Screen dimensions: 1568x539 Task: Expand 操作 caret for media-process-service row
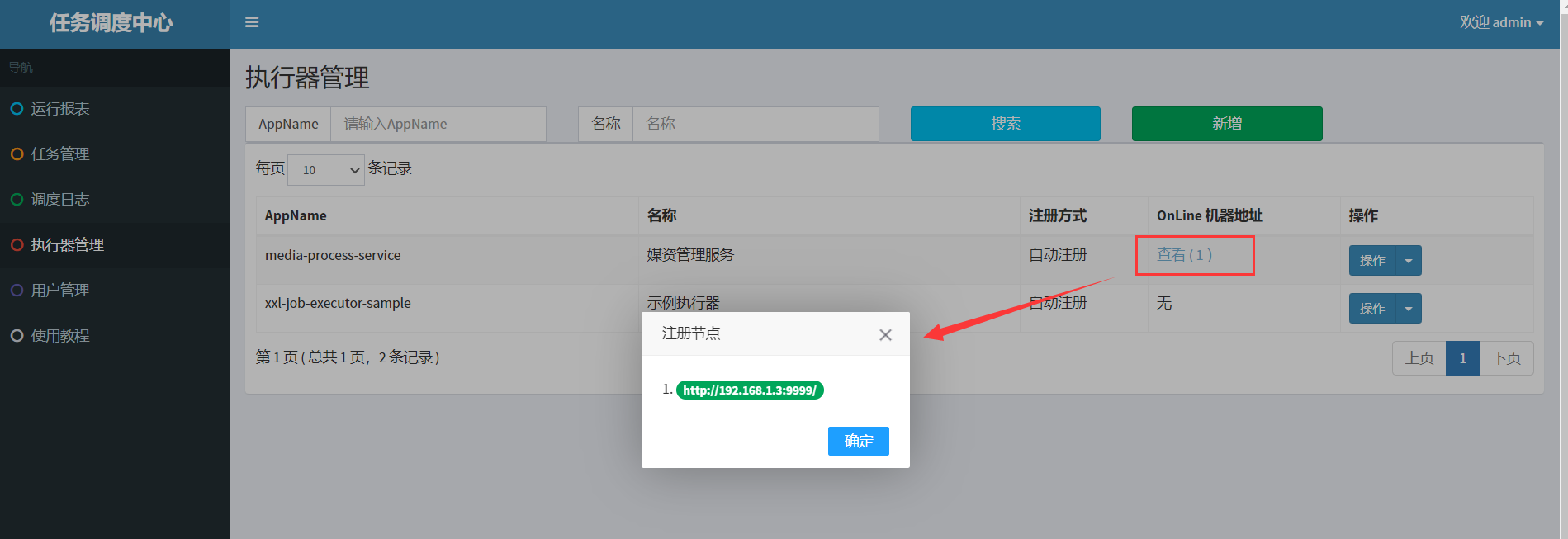coord(1409,261)
